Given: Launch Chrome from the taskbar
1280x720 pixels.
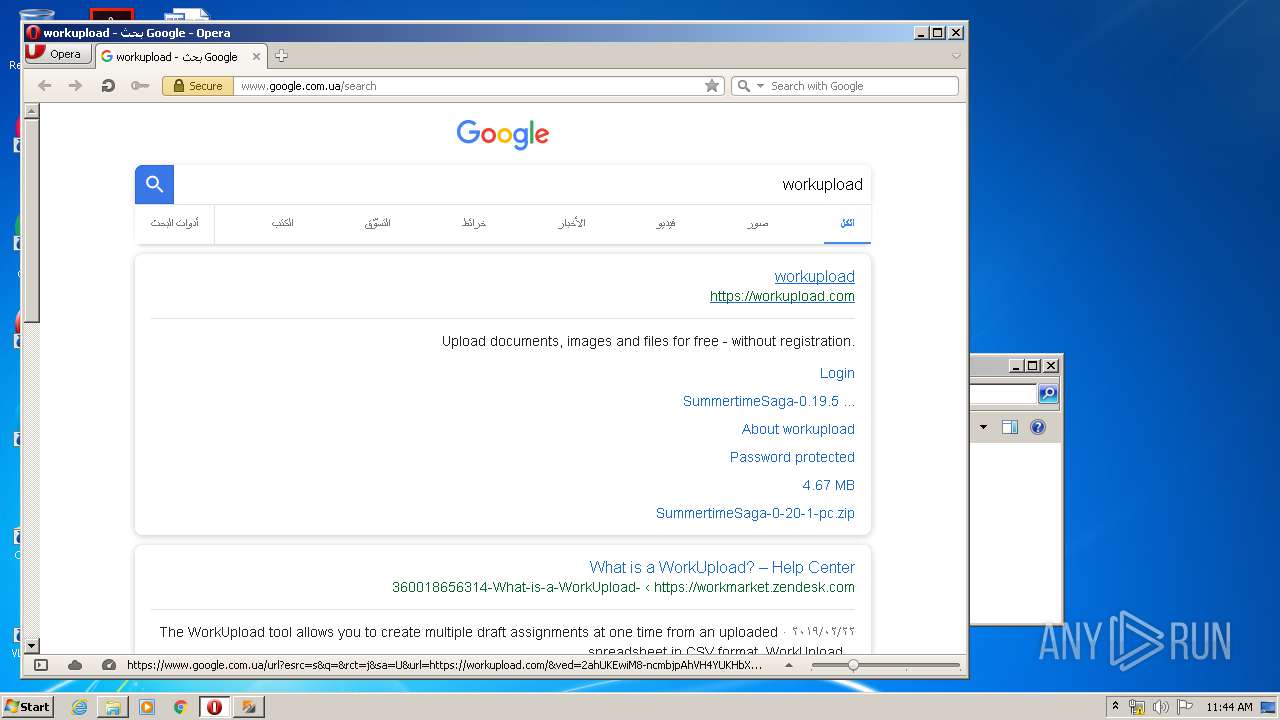Looking at the screenshot, I should (180, 707).
